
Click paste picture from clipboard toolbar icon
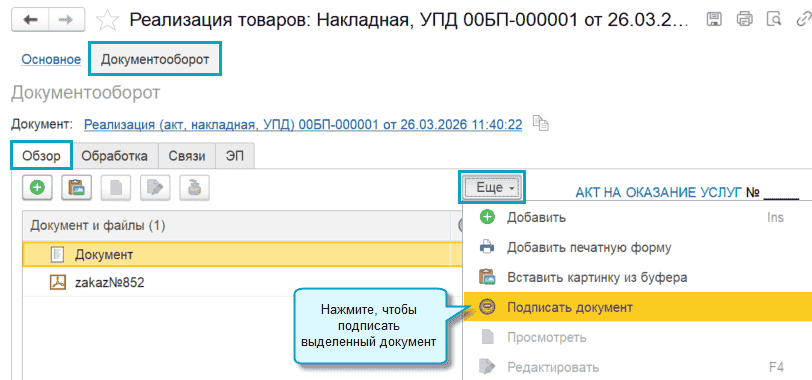pos(76,187)
